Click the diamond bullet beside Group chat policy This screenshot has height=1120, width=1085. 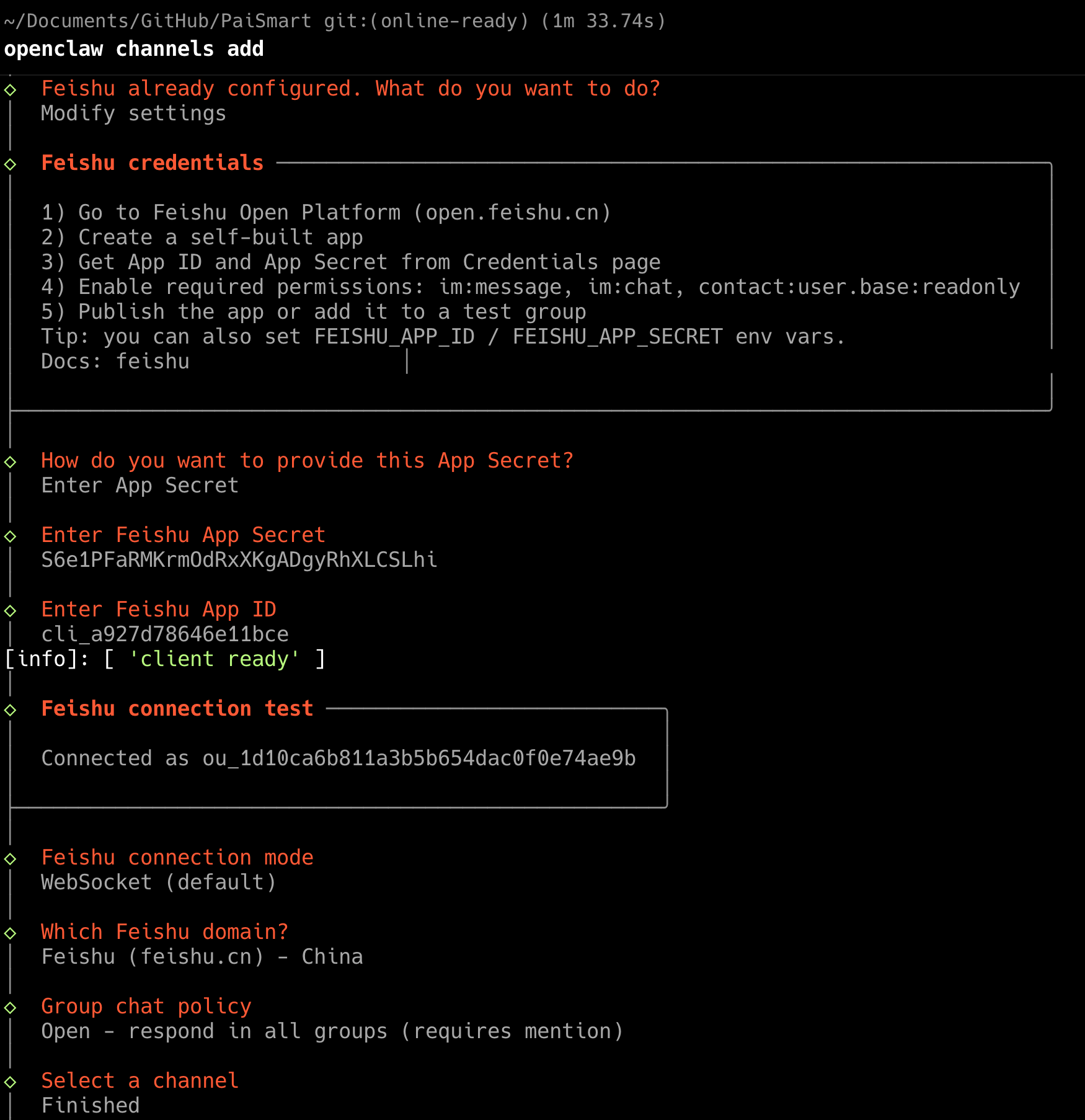[10, 1008]
